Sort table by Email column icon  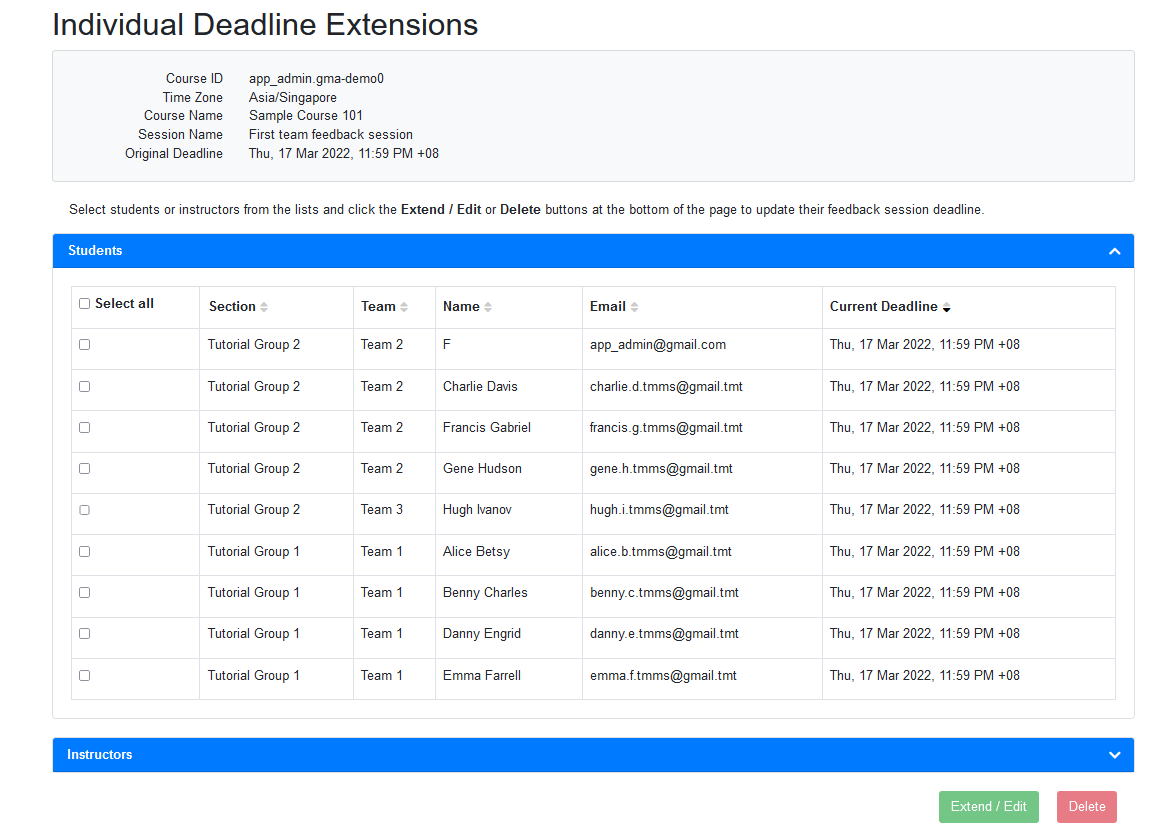coord(634,307)
